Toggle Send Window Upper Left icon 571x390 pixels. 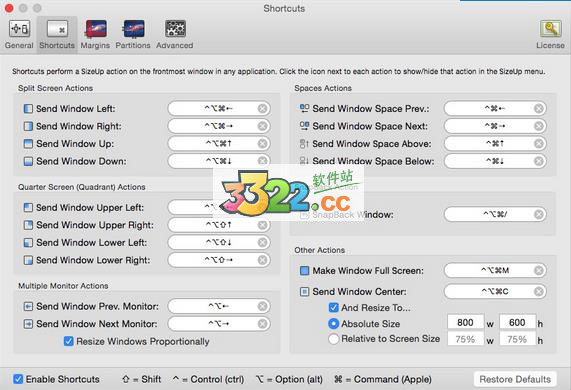click(x=28, y=208)
